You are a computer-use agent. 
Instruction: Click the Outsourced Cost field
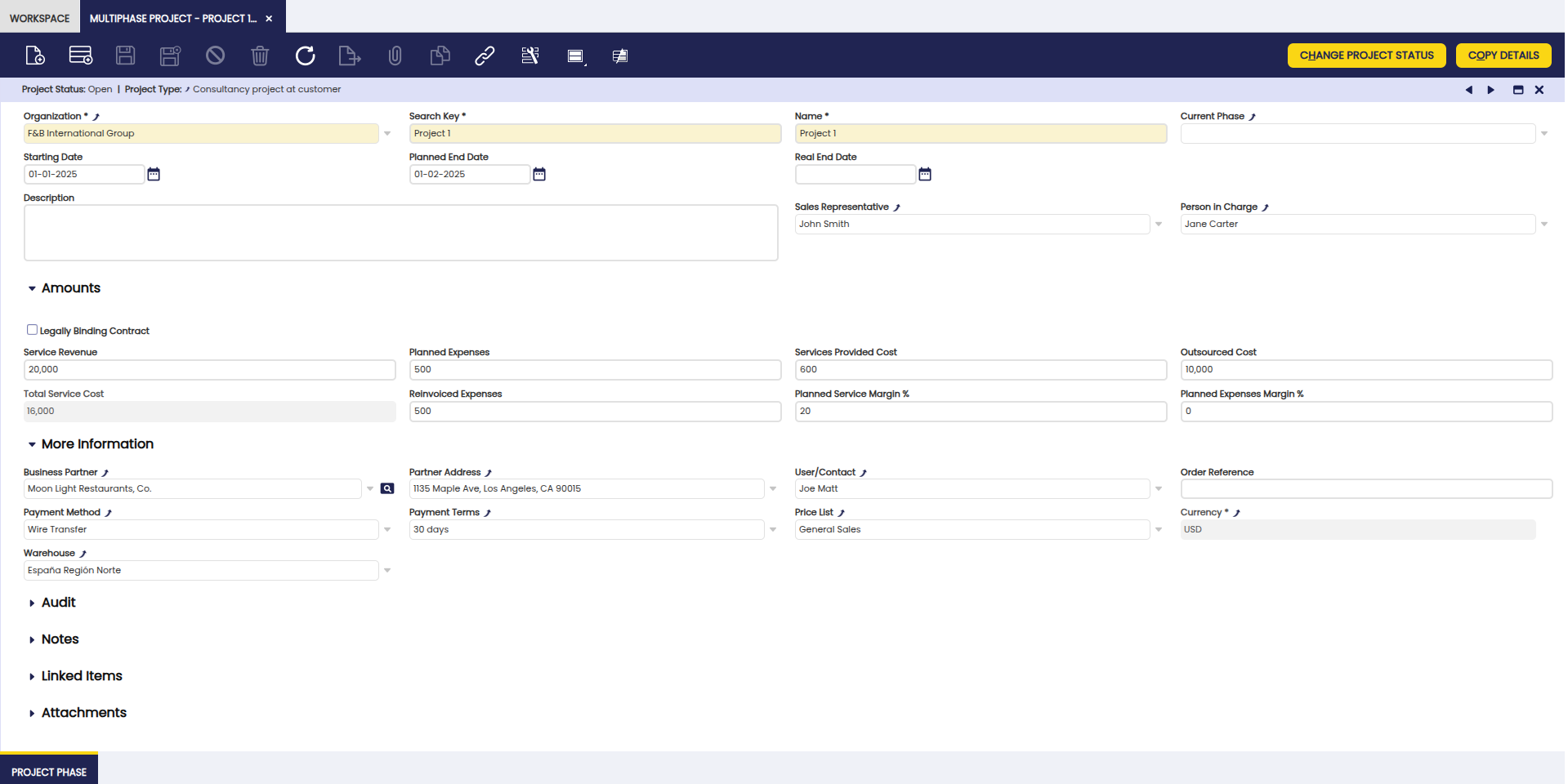pyautogui.click(x=1366, y=370)
